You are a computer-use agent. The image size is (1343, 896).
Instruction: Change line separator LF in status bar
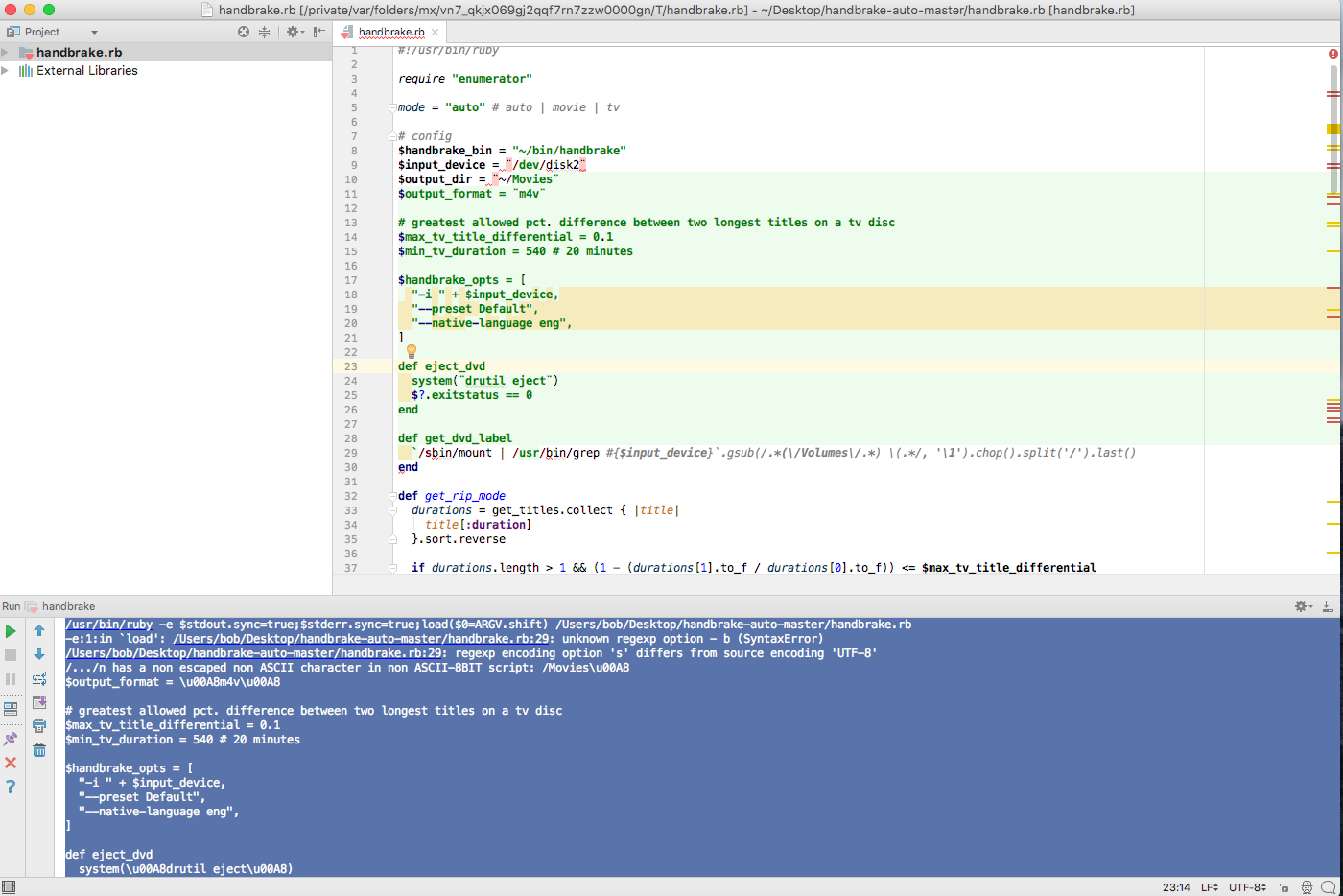click(1210, 887)
